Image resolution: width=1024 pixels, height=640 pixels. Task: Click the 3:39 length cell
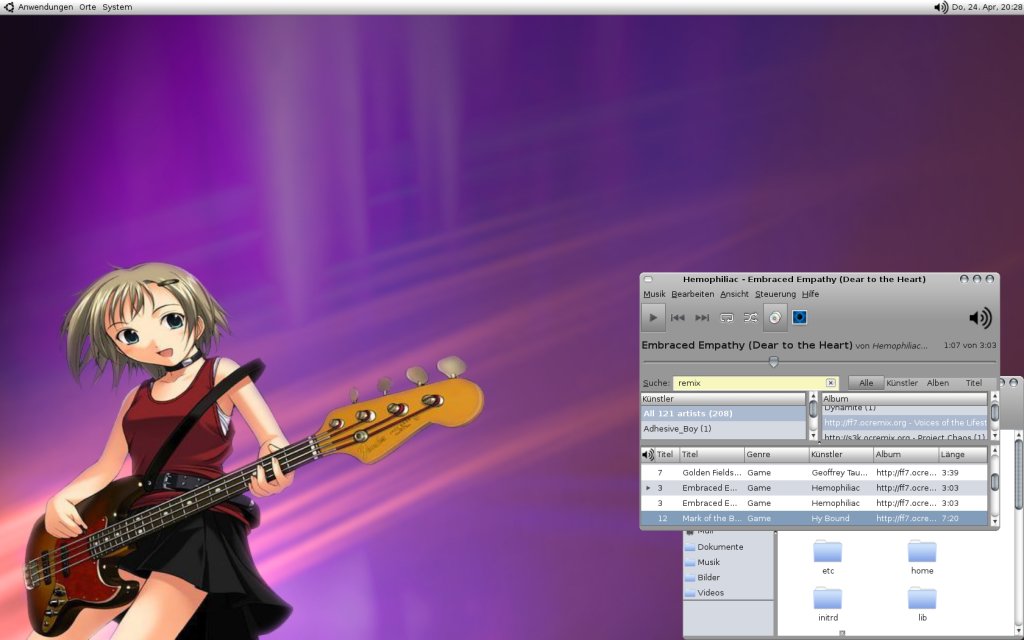coord(950,473)
